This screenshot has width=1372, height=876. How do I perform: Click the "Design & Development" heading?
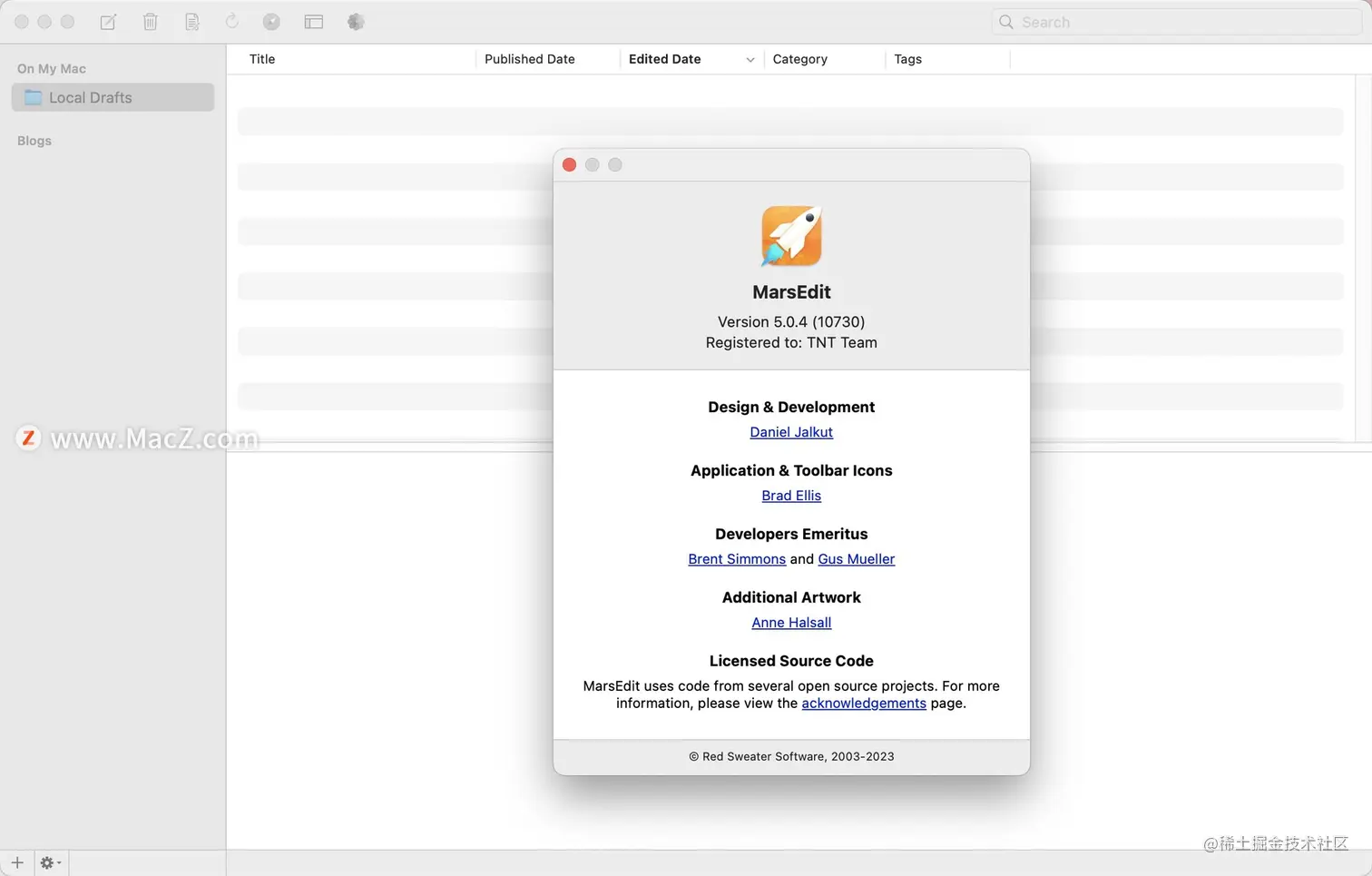[791, 407]
